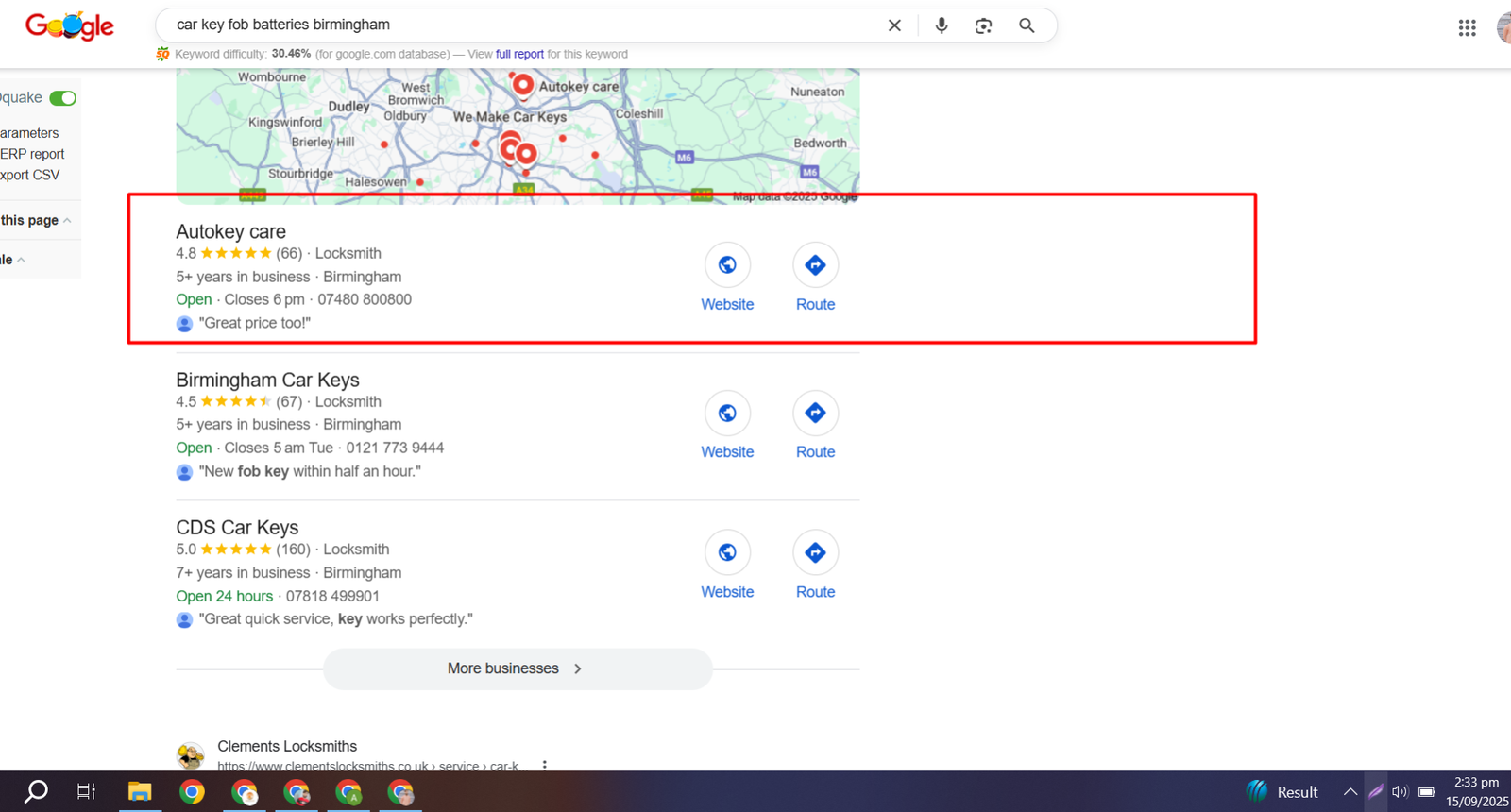The image size is (1511, 812).
Task: Open Google Lens image search
Action: (x=983, y=25)
